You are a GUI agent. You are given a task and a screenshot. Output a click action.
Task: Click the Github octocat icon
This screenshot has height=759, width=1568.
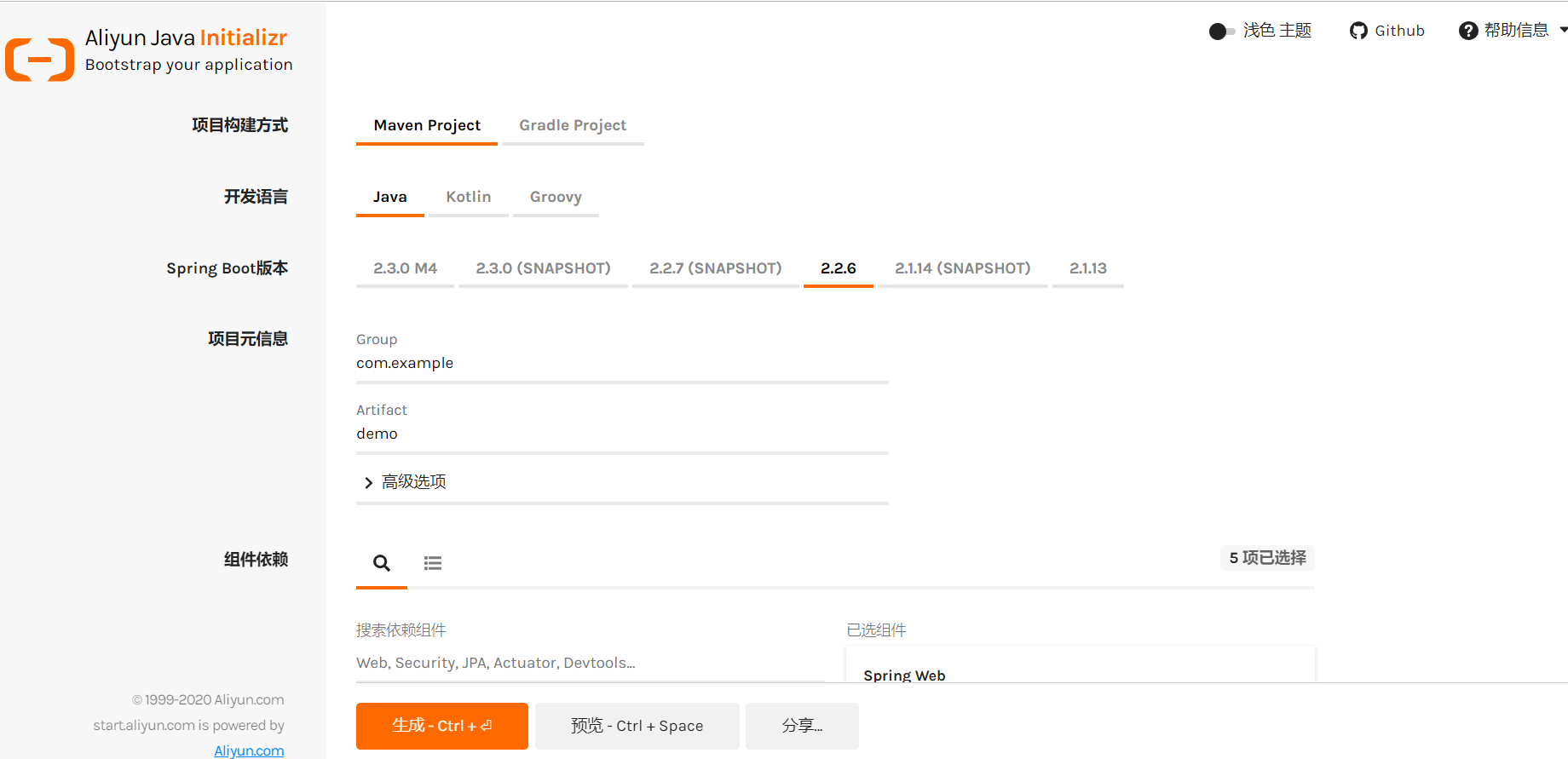coord(1358,31)
